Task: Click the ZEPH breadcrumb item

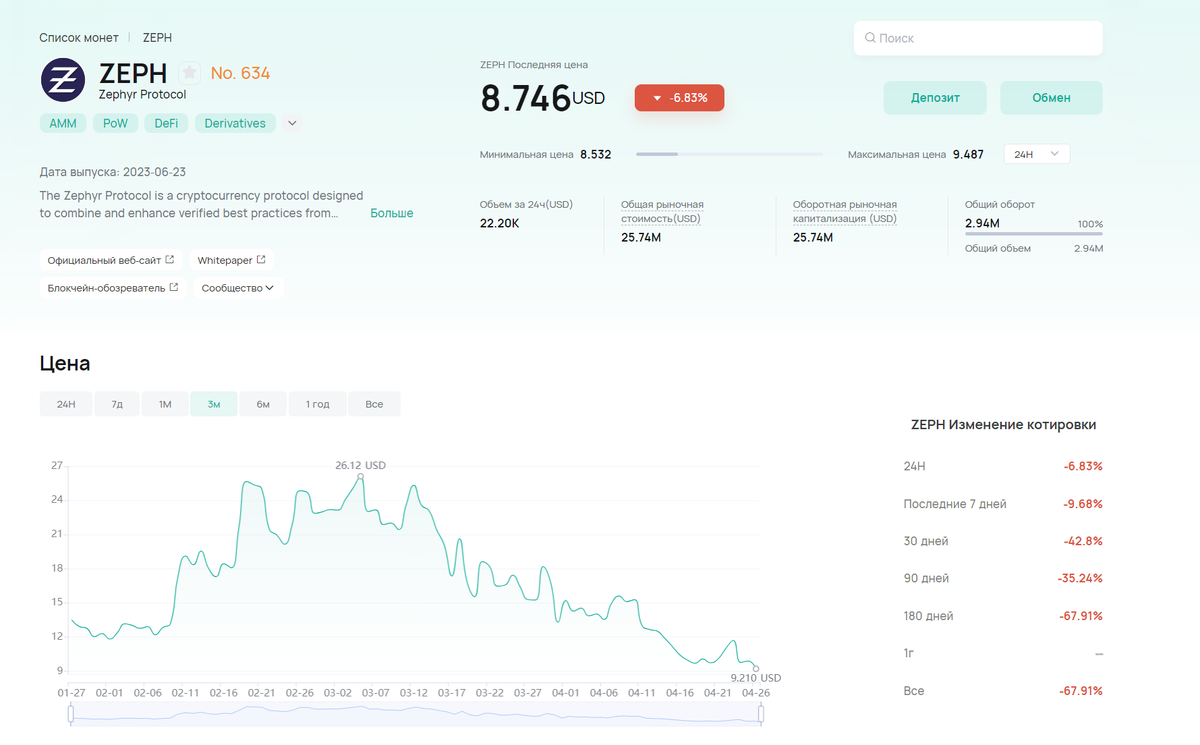Action: 158,37
